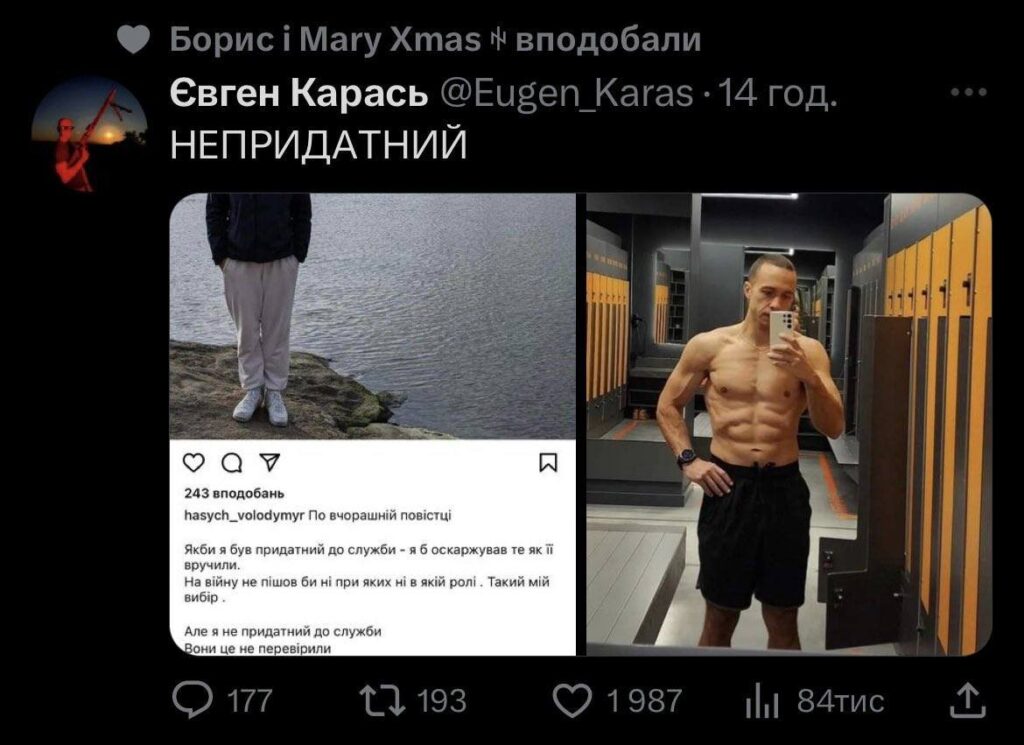
Task: Click Instagram heart icon in embedded post
Action: 194,462
